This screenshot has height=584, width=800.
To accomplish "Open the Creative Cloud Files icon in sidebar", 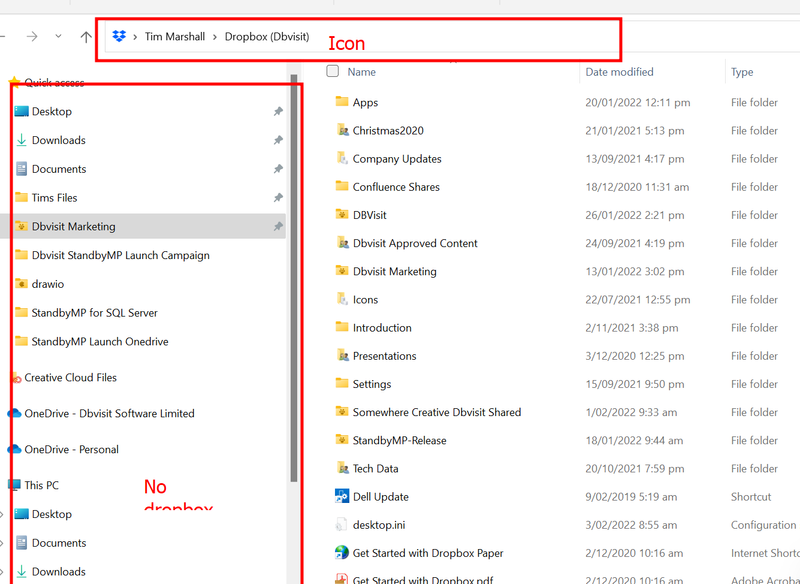I will coord(15,378).
